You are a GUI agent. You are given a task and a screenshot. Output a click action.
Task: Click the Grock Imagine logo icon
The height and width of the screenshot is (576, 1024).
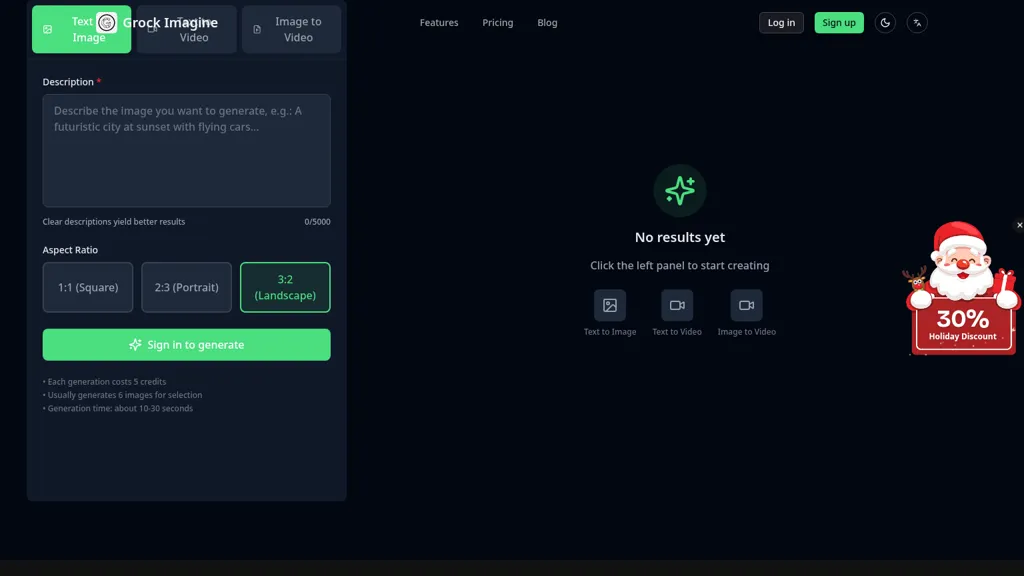[x=106, y=23]
